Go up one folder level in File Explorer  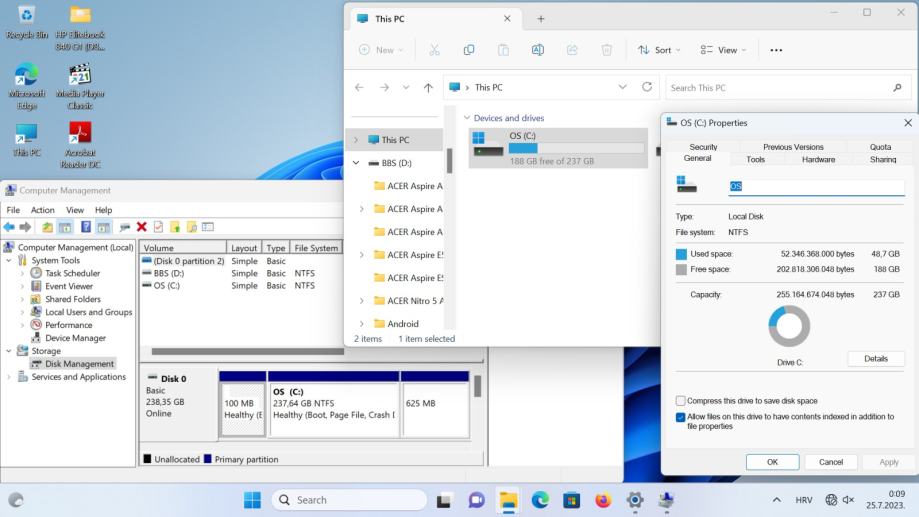point(428,88)
